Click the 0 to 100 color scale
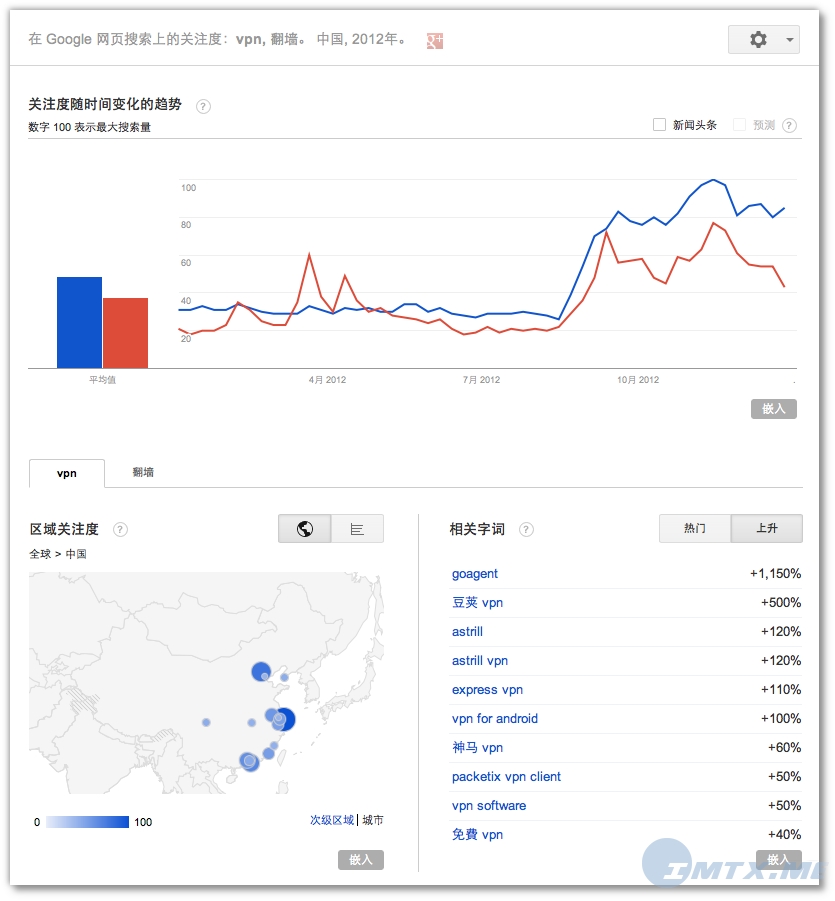This screenshot has width=835, height=901. tap(87, 822)
